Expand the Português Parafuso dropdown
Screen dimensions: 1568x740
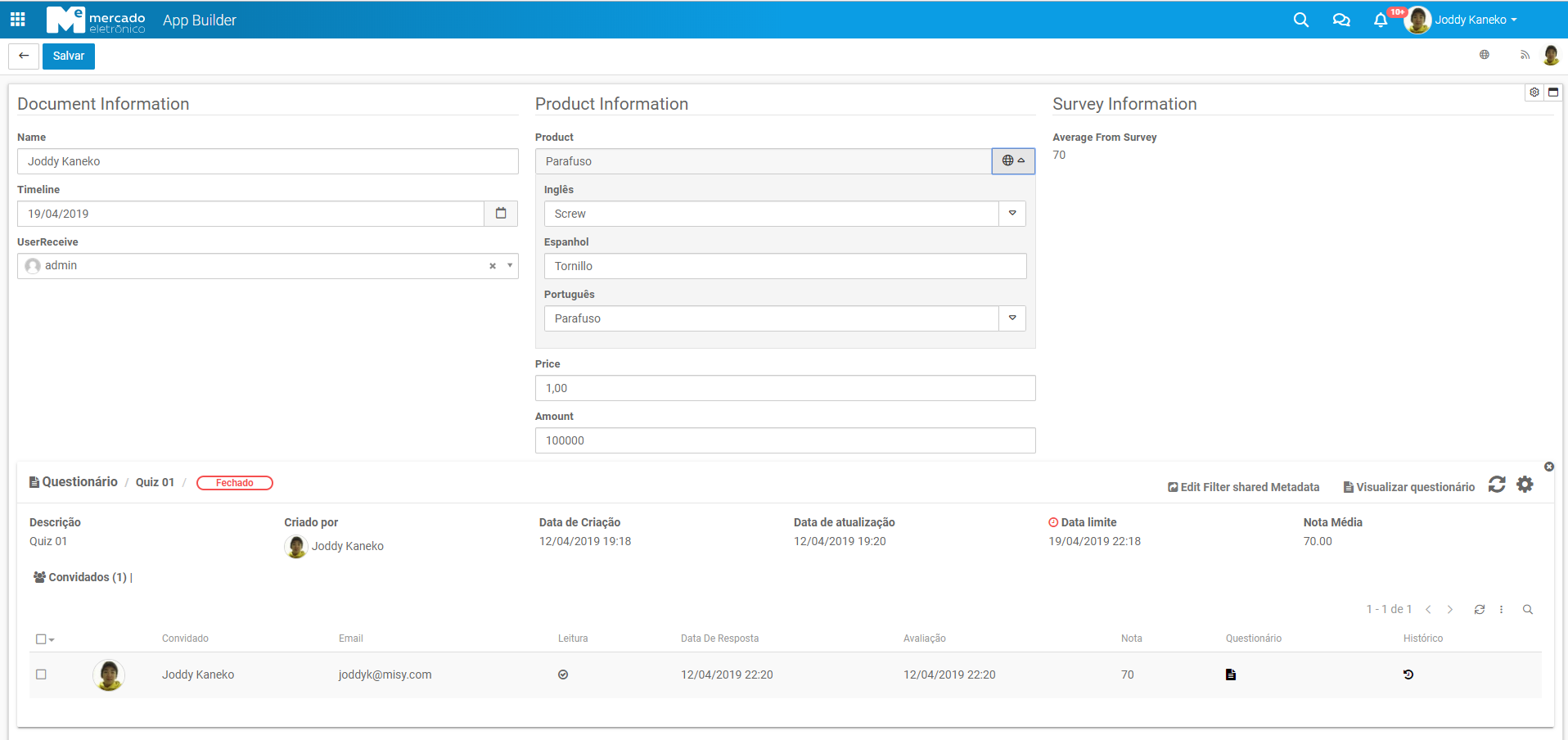1012,318
